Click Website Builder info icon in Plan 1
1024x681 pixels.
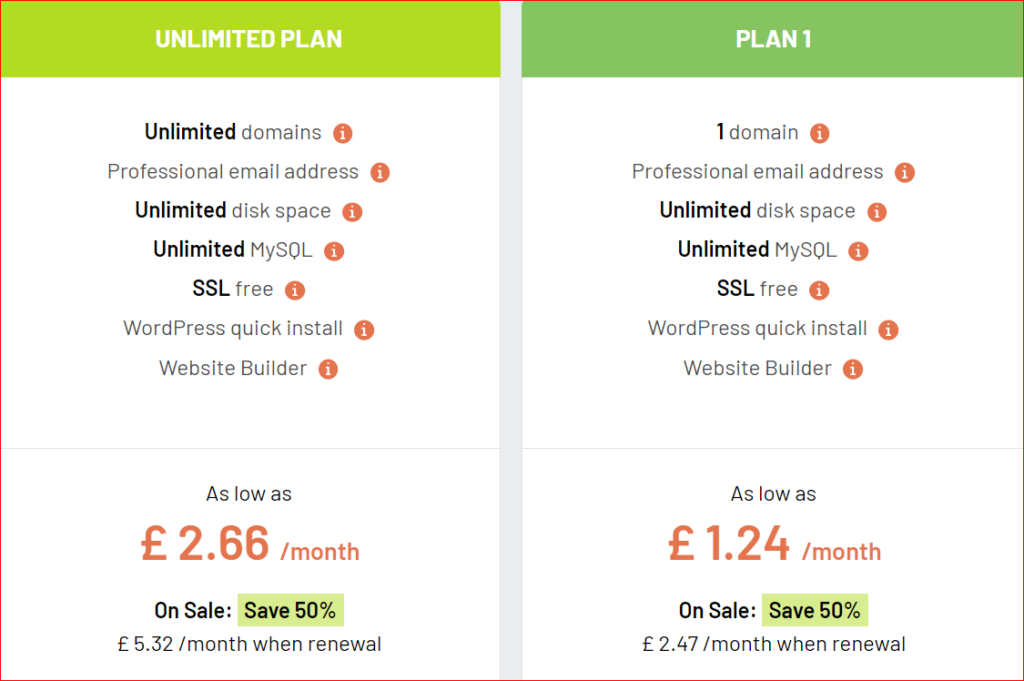point(853,369)
